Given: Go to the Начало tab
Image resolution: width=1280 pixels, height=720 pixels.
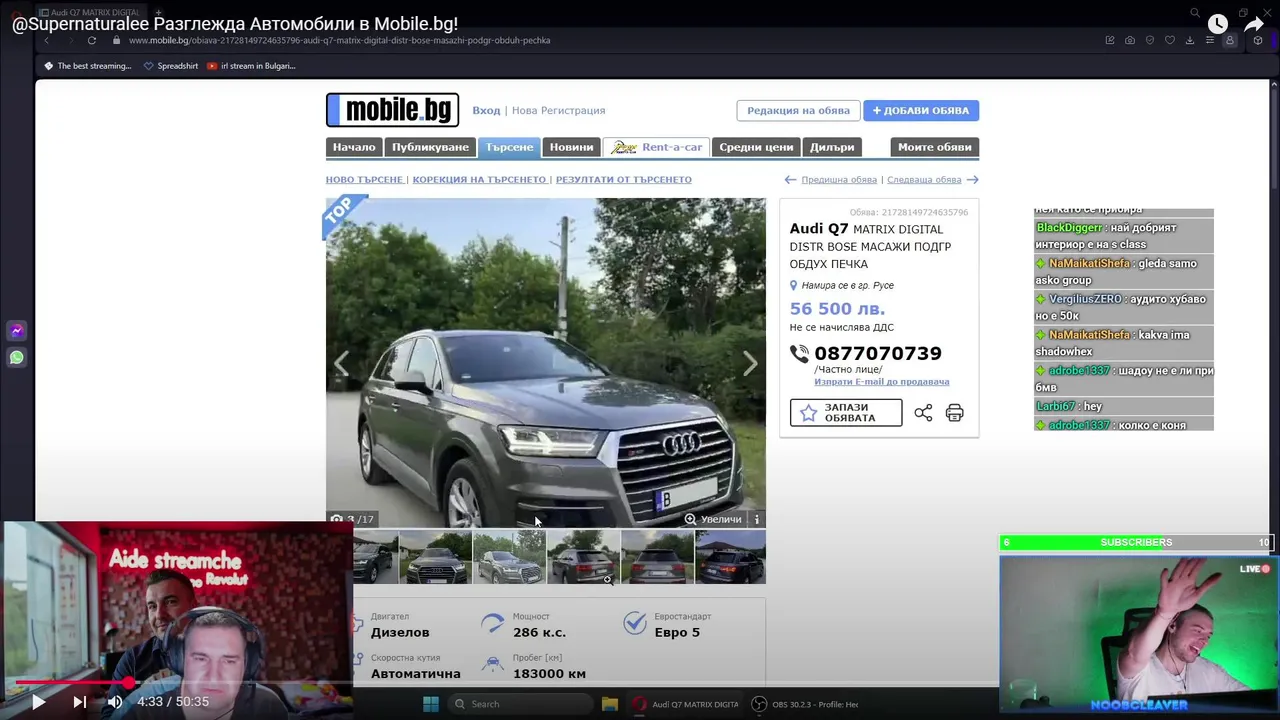Looking at the screenshot, I should pyautogui.click(x=354, y=147).
